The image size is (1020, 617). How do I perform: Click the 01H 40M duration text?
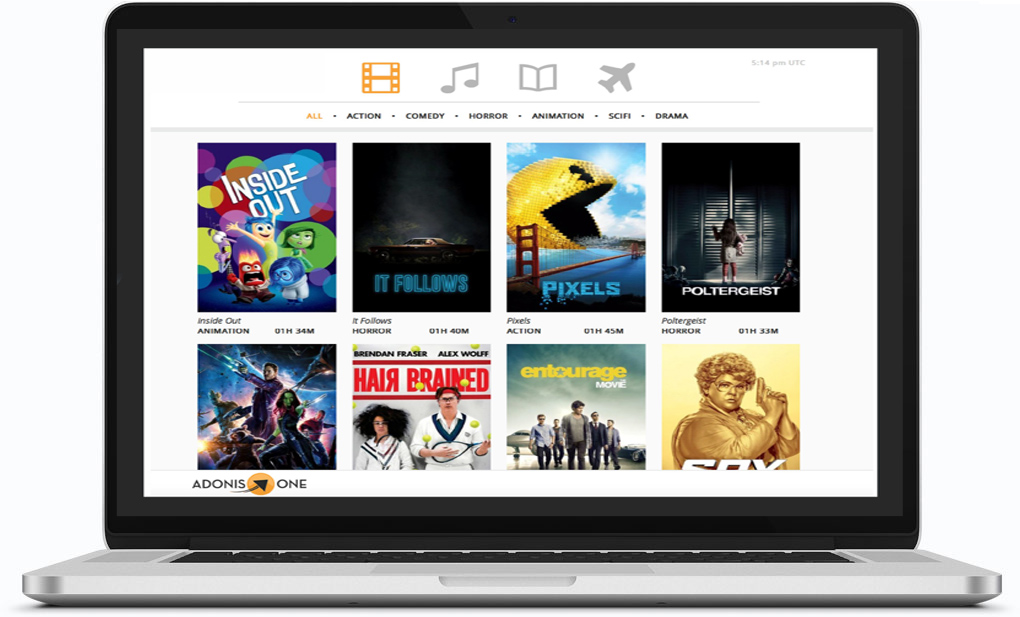[449, 331]
